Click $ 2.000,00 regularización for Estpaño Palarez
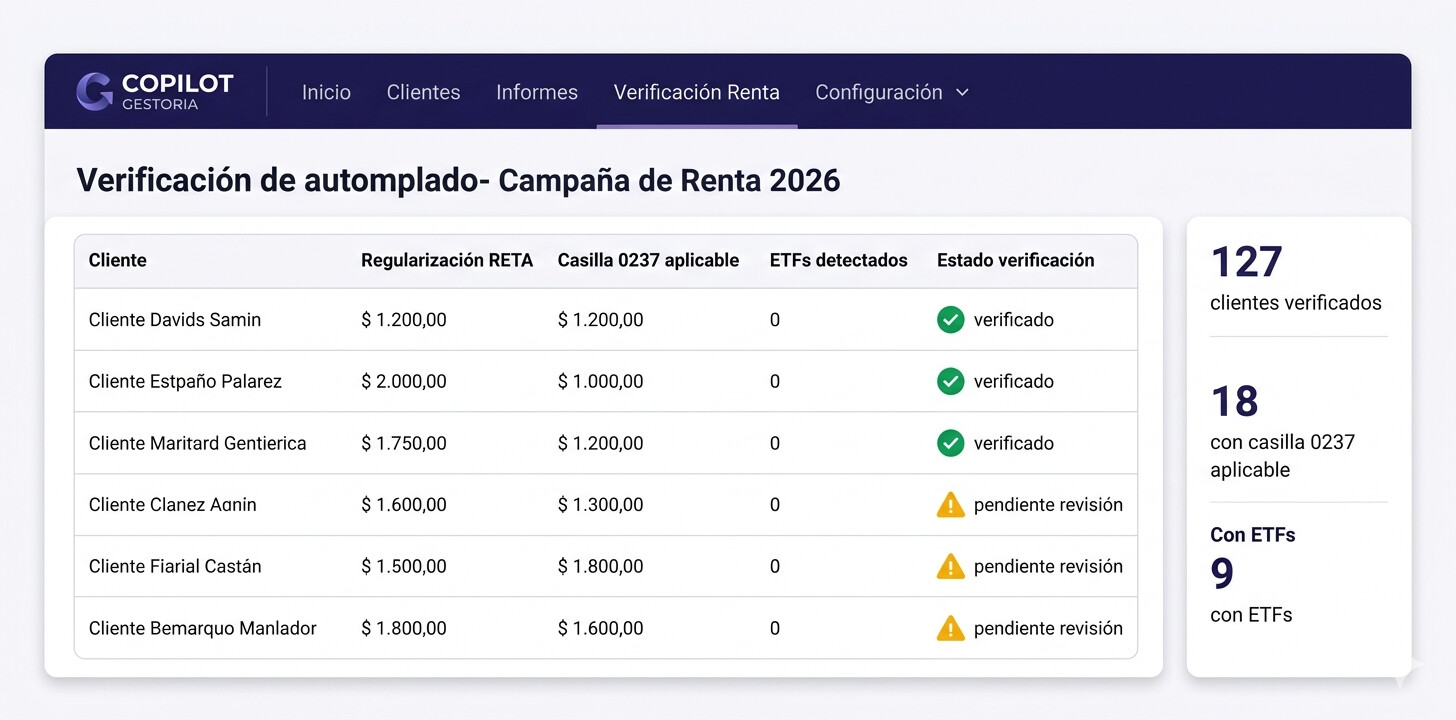1456x720 pixels. (404, 381)
